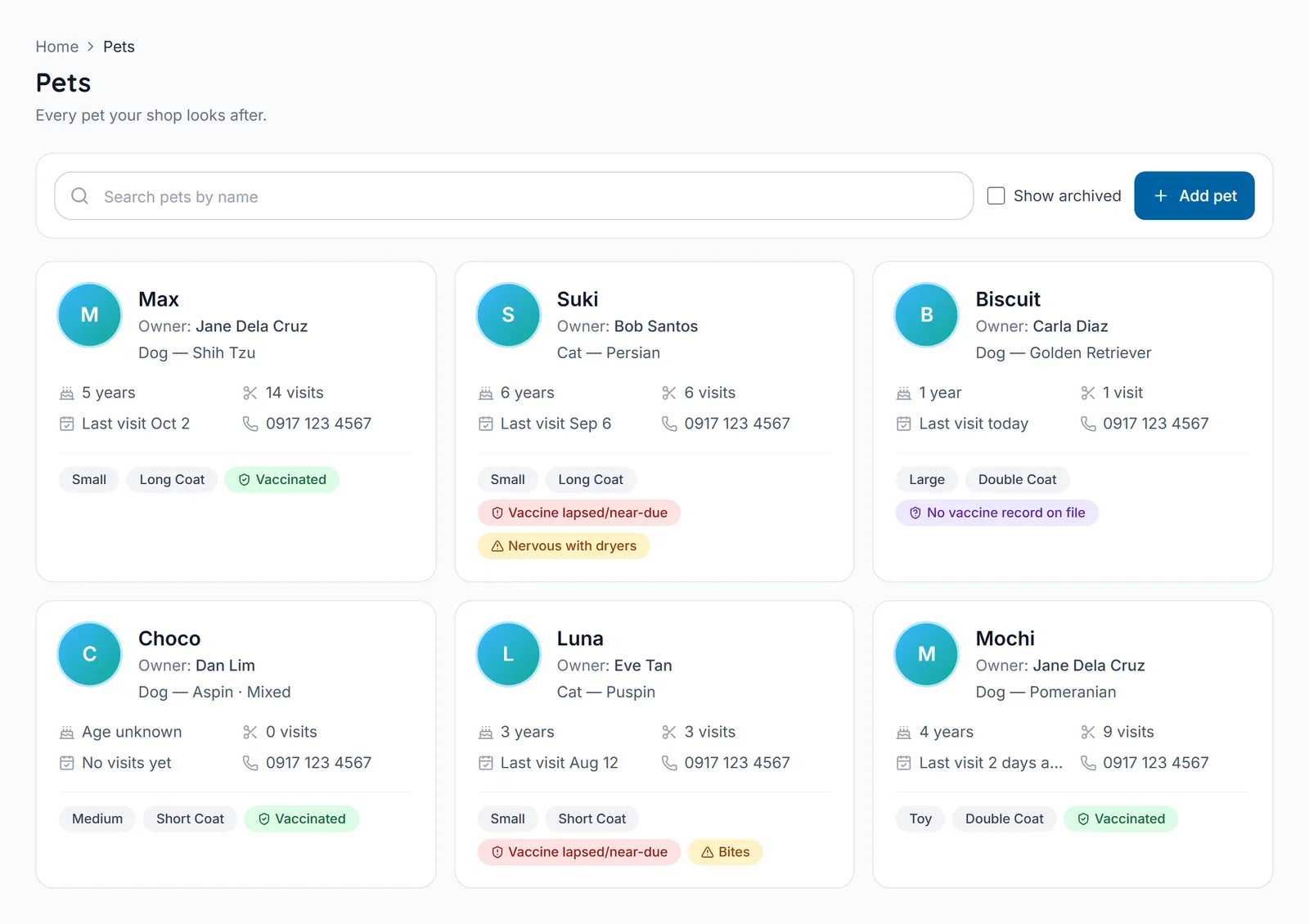The width and height of the screenshot is (1309, 924).
Task: Click the phone icon on Max's card
Action: tap(250, 424)
